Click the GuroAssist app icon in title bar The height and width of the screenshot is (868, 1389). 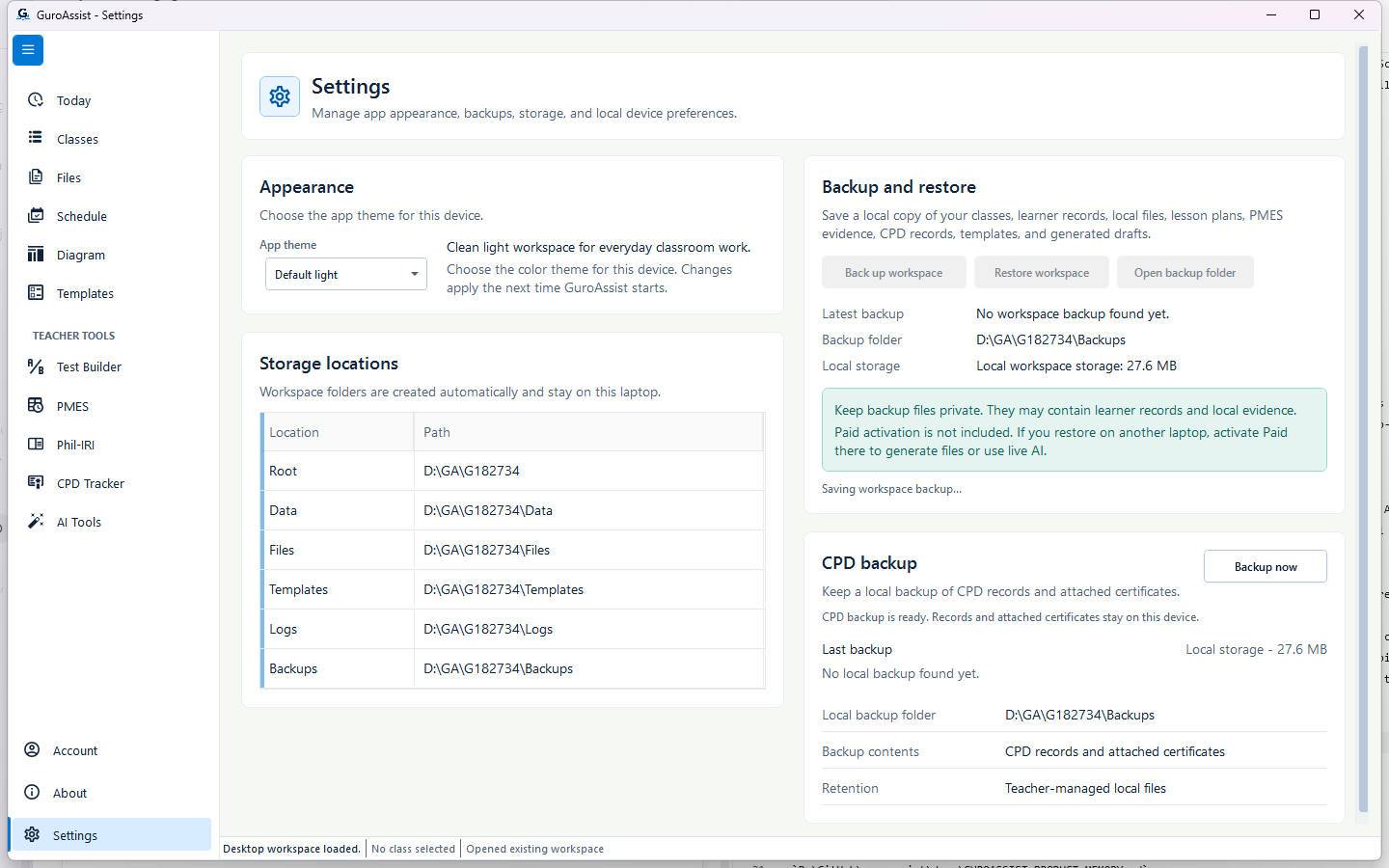23,14
